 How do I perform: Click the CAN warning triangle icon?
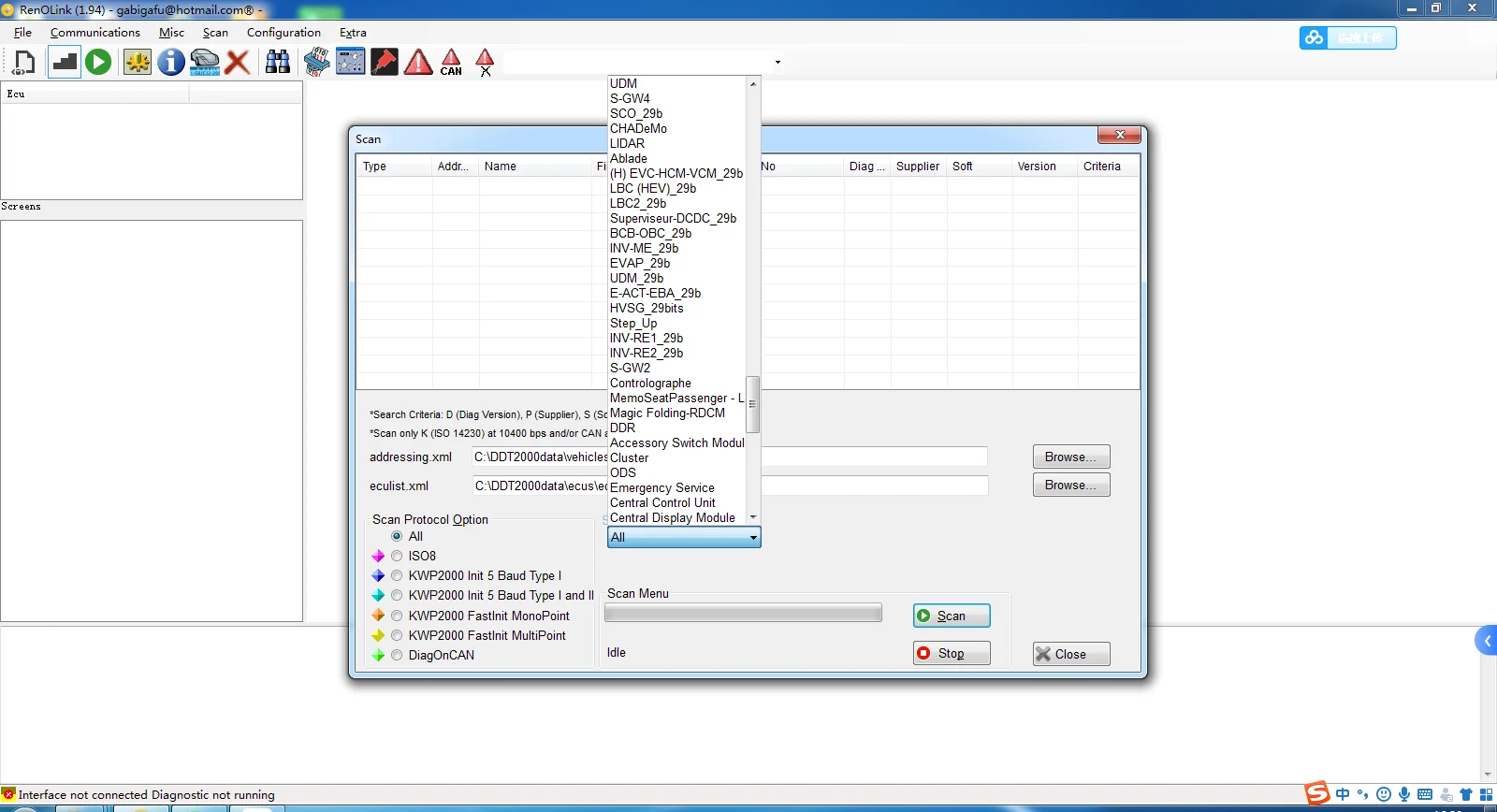(451, 63)
